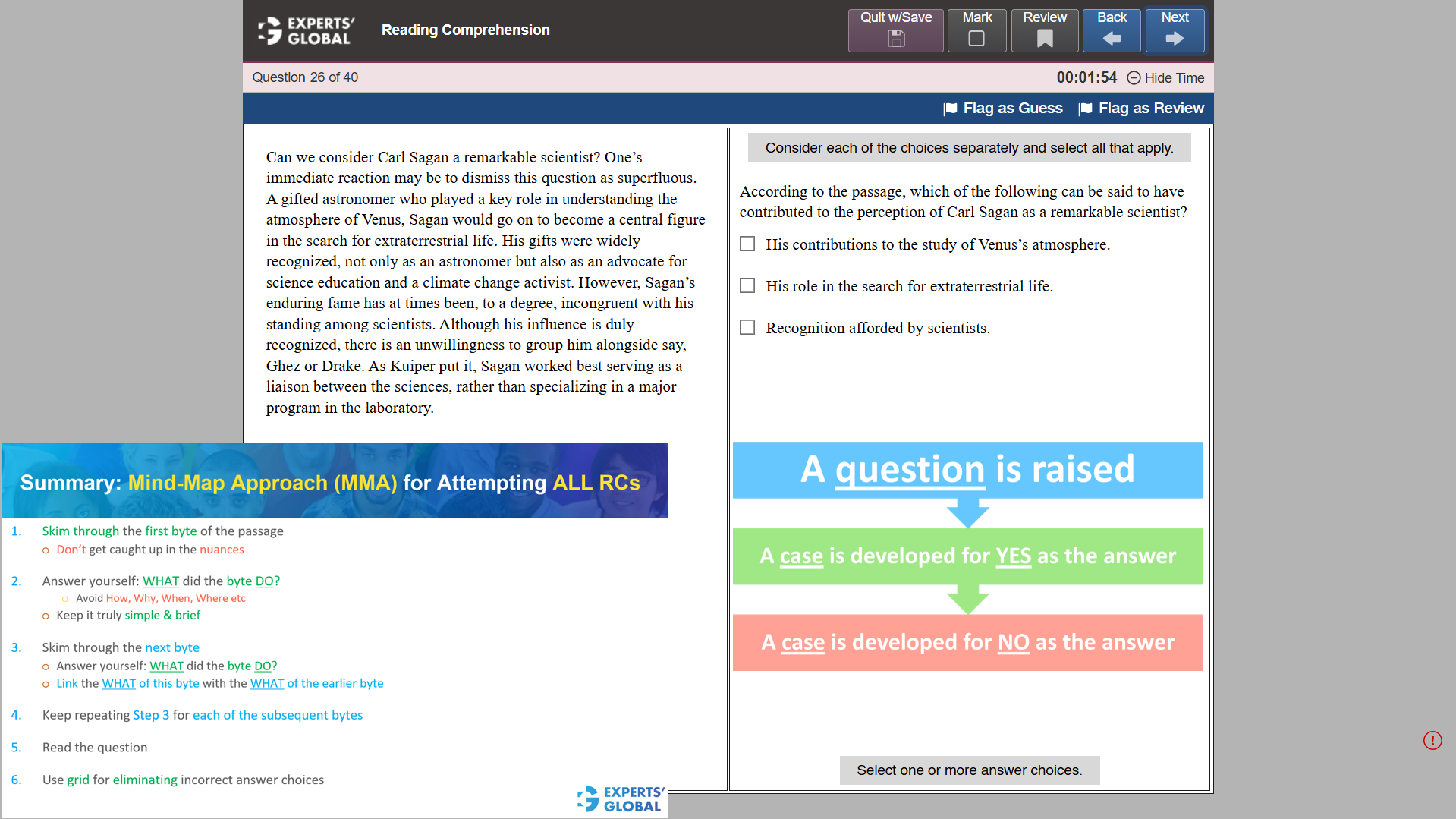Check the extraterrestrial life answer choice
1456x819 pixels.
[x=747, y=285]
